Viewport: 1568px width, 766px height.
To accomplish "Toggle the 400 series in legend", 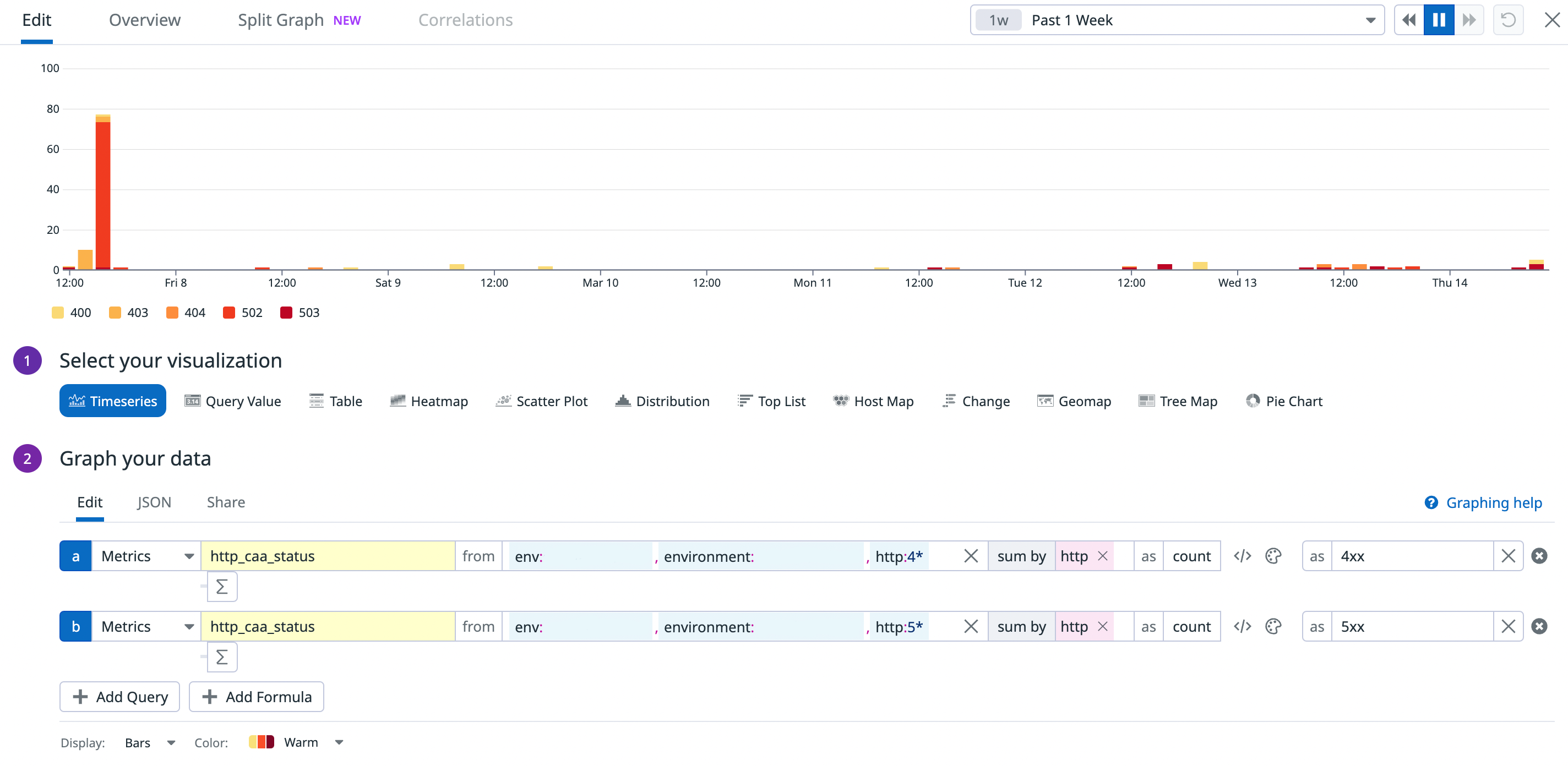I will (71, 313).
